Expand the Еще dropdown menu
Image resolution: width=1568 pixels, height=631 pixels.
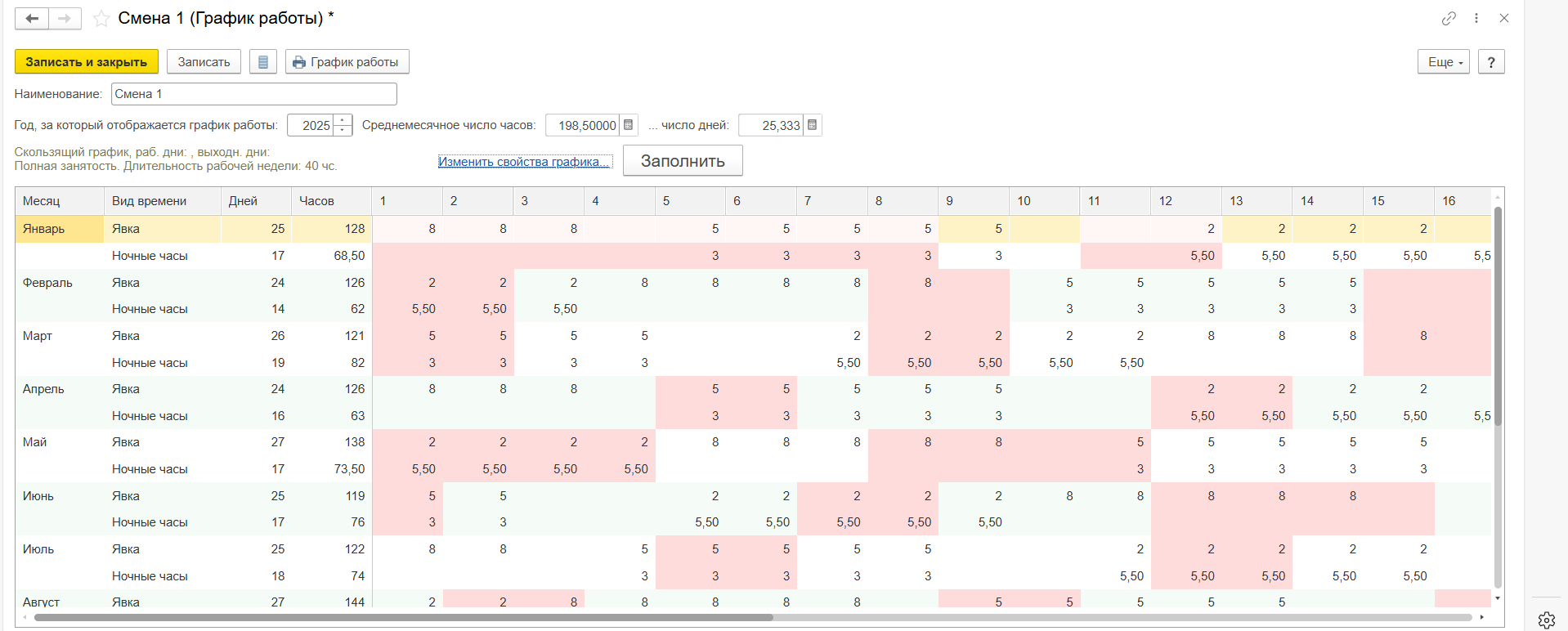[x=1444, y=62]
